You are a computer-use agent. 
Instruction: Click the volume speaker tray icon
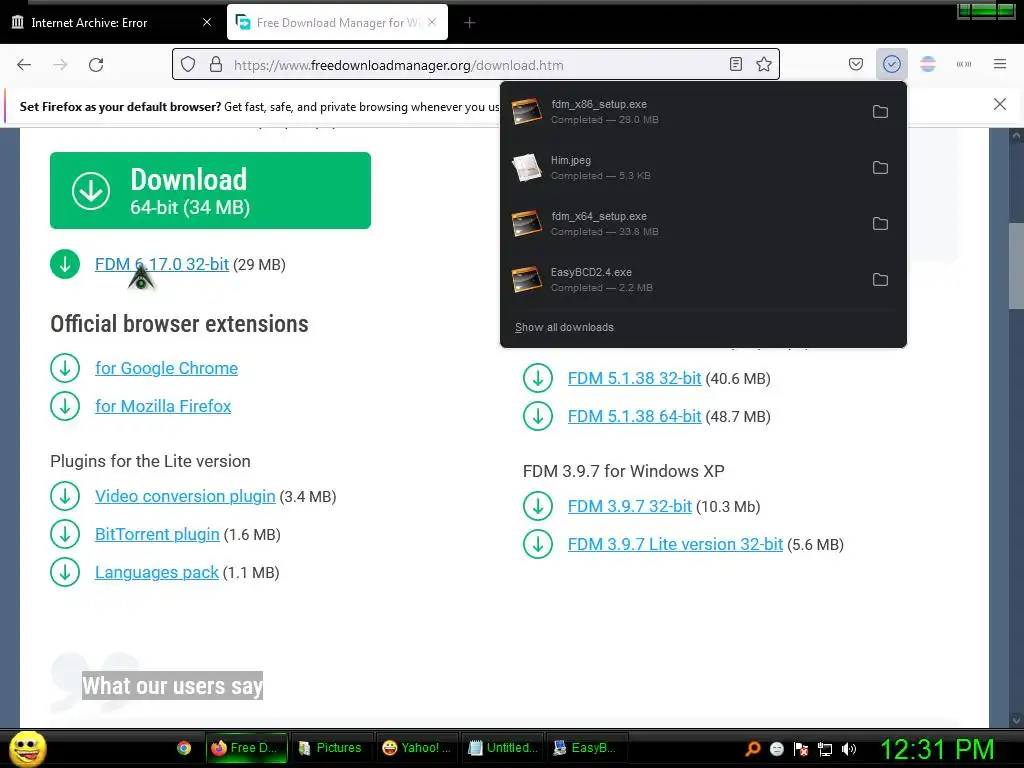coord(849,749)
